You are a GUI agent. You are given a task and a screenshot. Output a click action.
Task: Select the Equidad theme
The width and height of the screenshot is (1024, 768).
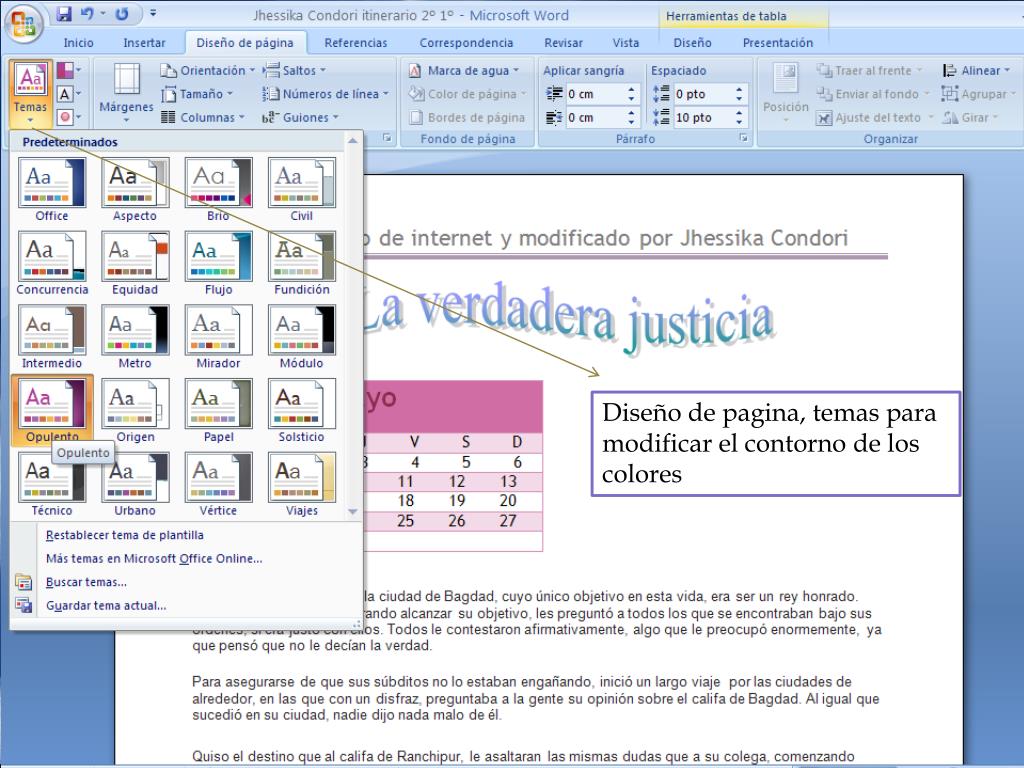pos(135,263)
